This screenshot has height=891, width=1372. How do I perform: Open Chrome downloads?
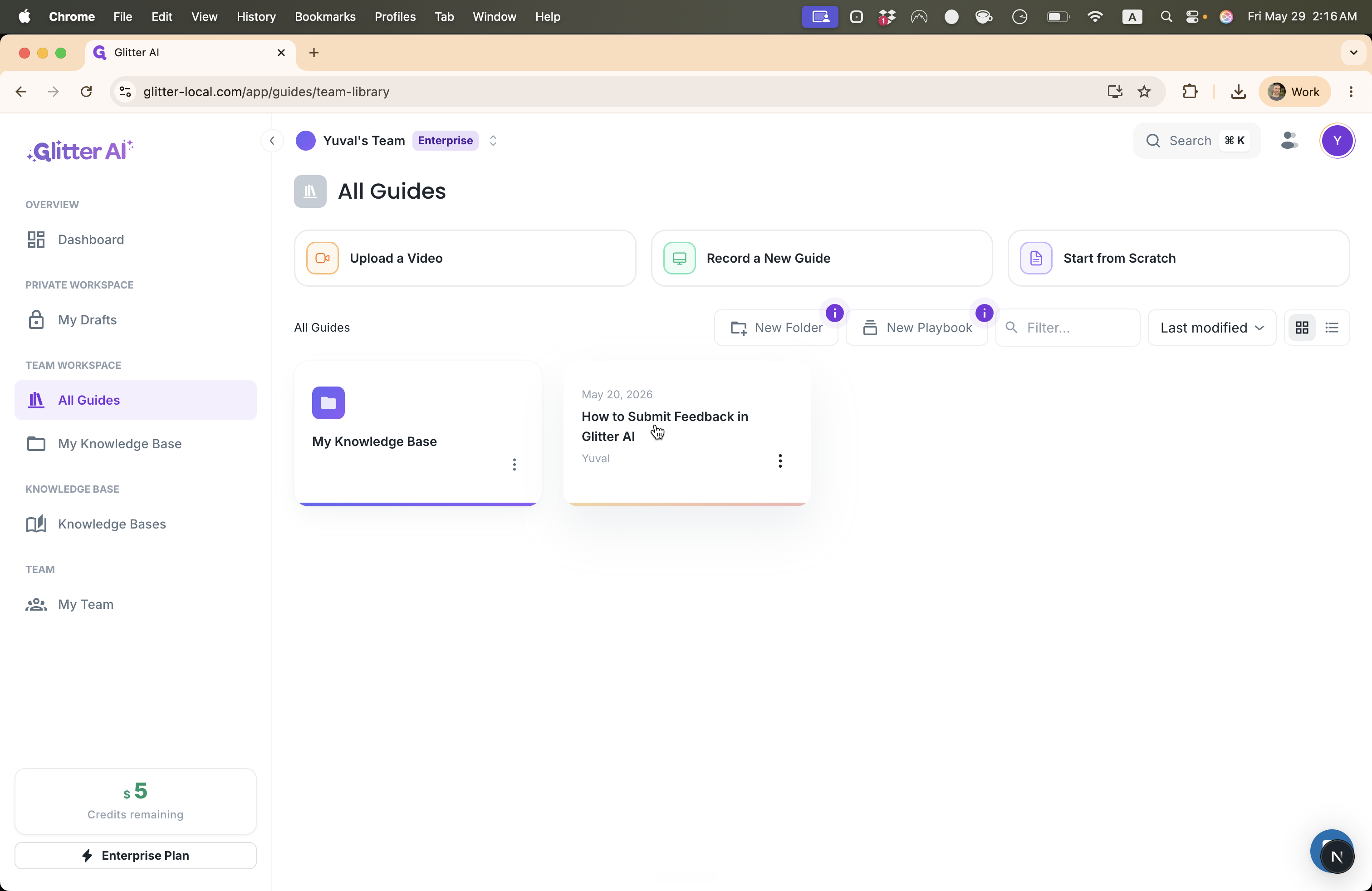[1238, 92]
